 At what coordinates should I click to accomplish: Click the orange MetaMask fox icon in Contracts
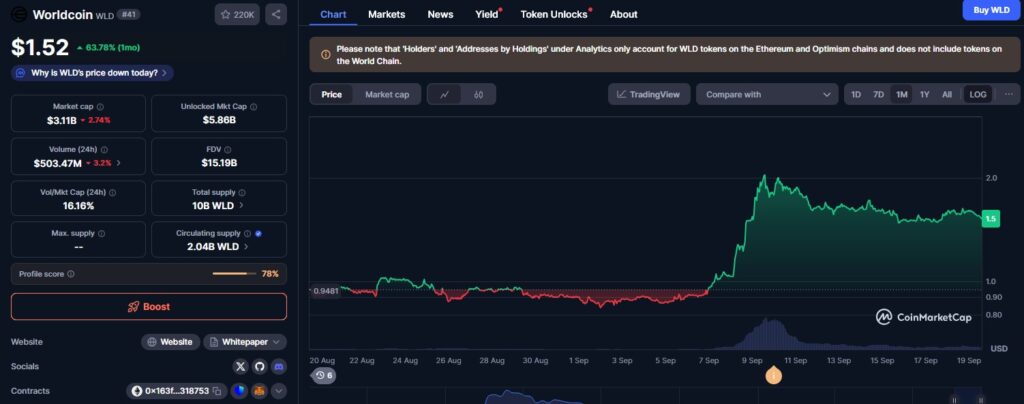tap(259, 391)
